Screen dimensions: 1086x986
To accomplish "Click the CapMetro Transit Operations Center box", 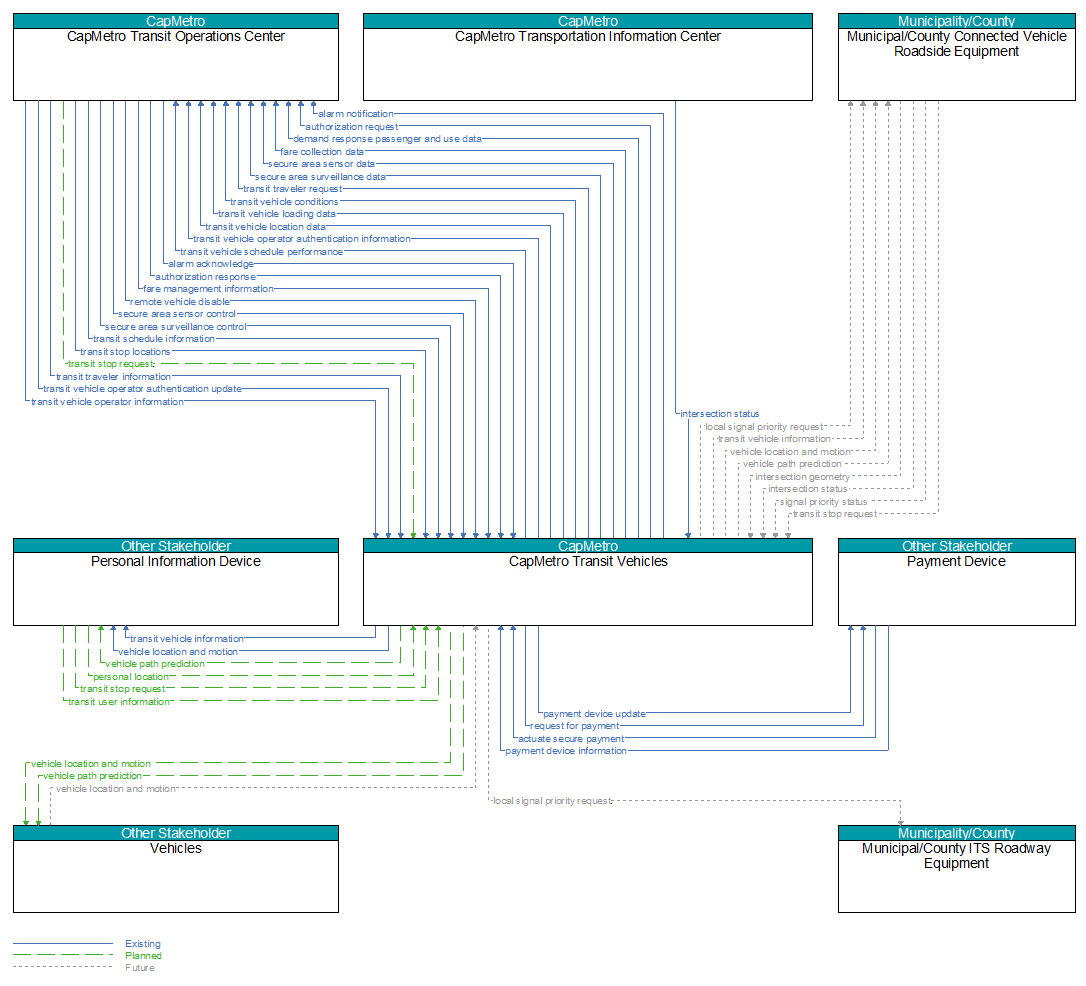I will coord(176,57).
